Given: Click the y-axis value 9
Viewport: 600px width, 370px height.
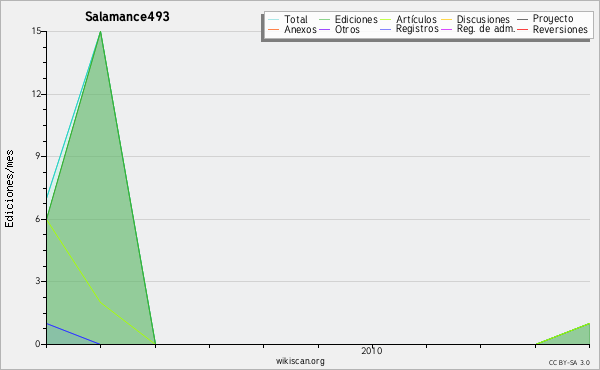Looking at the screenshot, I should click(x=38, y=156).
